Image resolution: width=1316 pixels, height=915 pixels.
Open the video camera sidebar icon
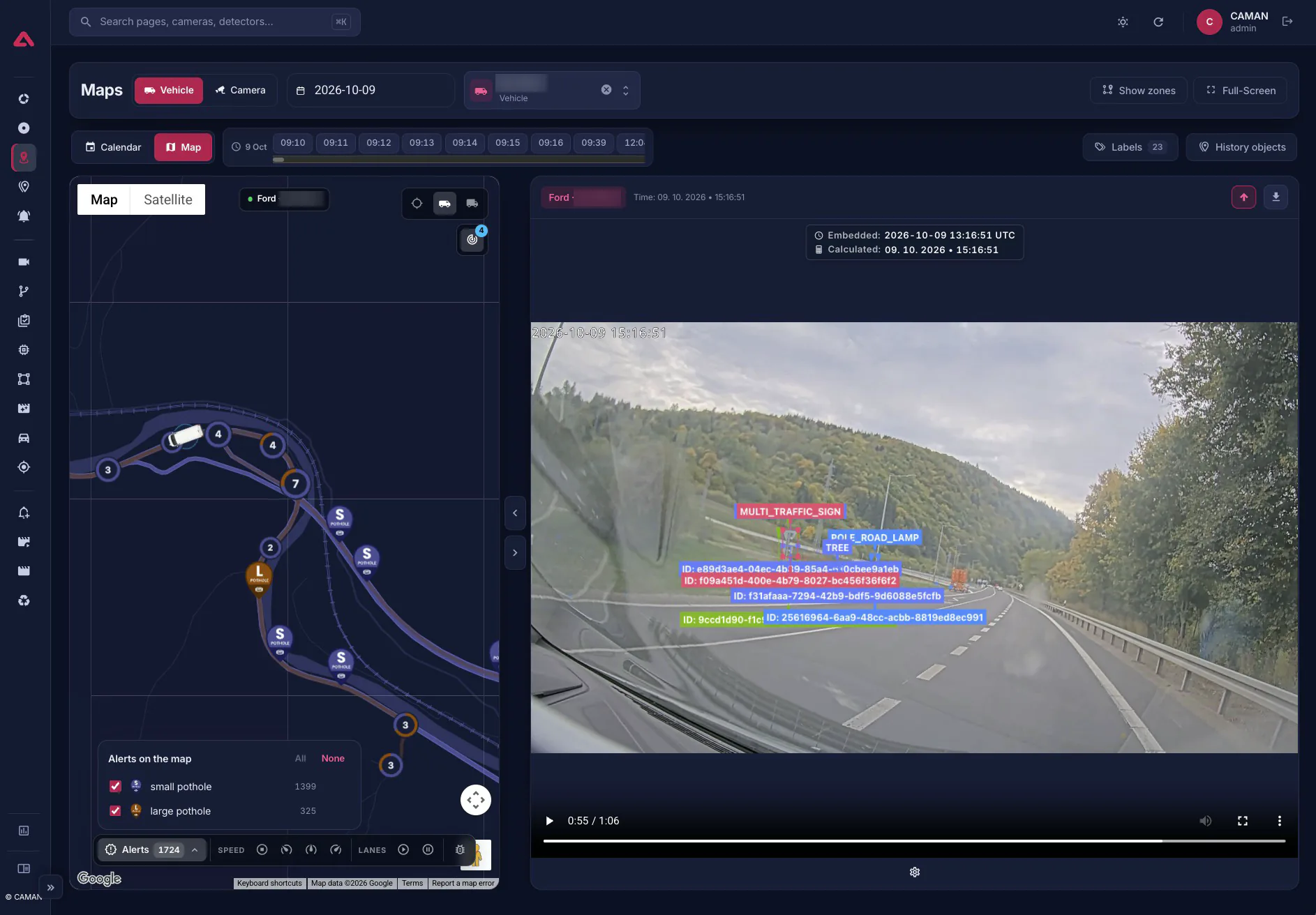pos(24,262)
